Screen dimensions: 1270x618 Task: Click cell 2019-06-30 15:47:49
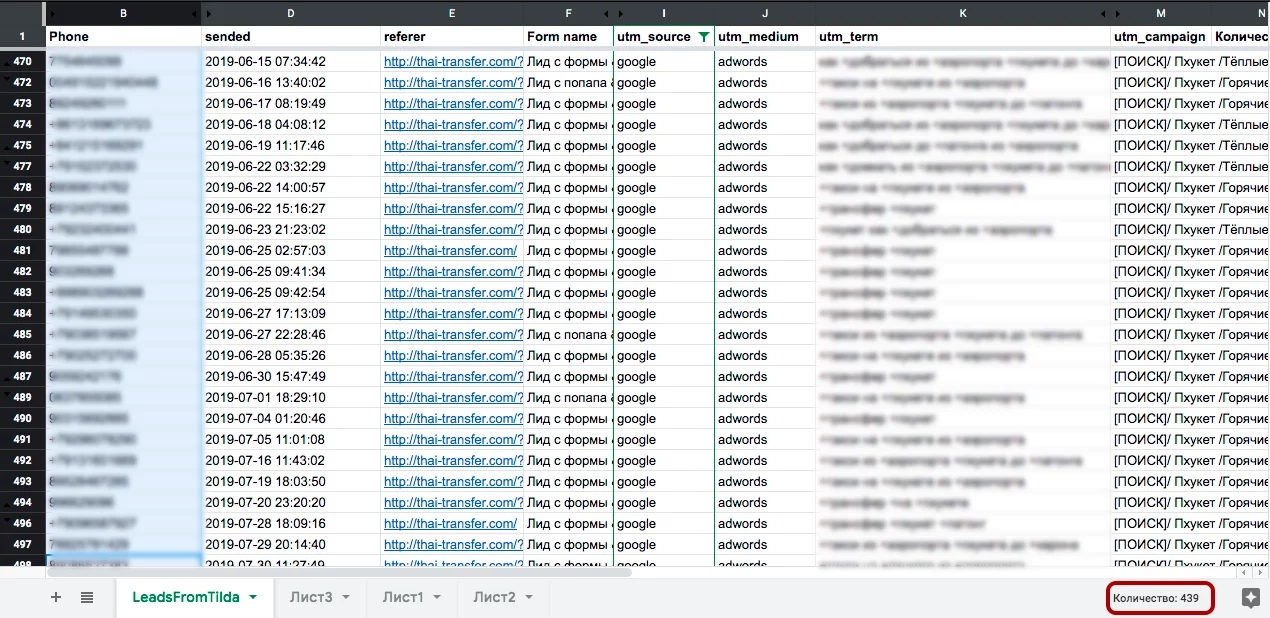(x=291, y=376)
